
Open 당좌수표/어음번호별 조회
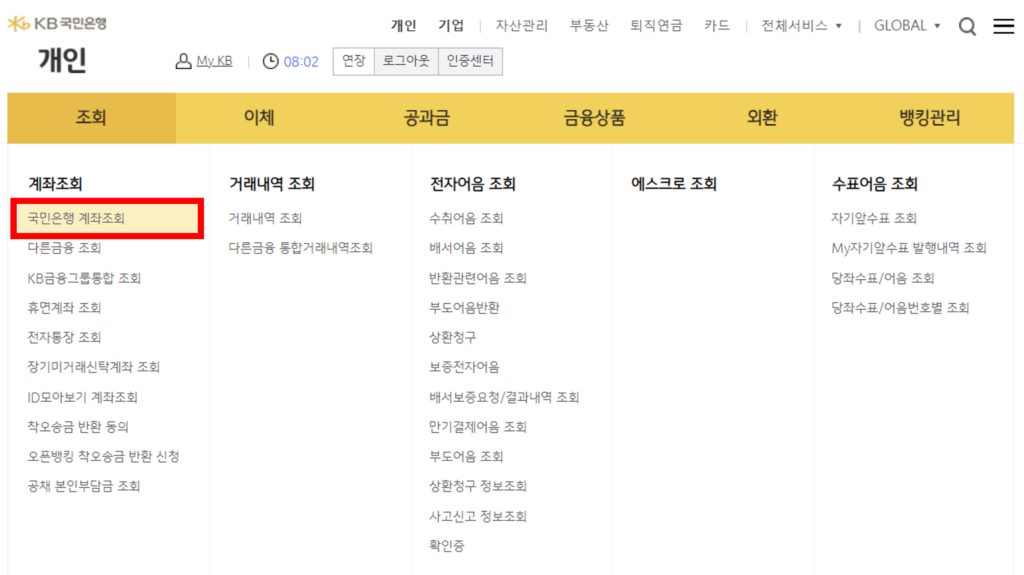point(900,308)
